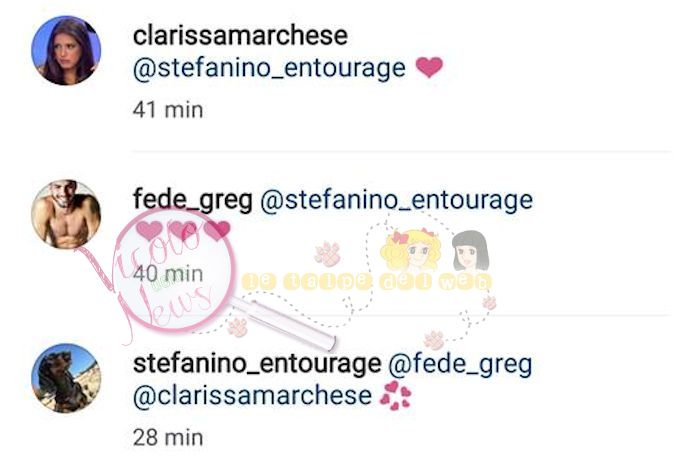Click the dark-haired cartoon girl watermark icon
The height and width of the screenshot is (464, 700).
click(x=470, y=251)
